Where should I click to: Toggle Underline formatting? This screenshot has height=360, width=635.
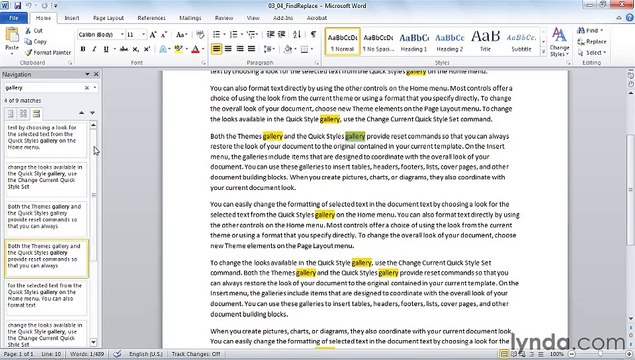(106, 49)
